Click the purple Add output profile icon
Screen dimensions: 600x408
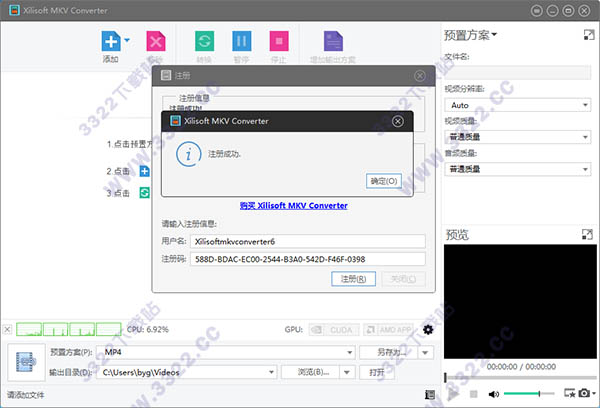click(x=333, y=41)
